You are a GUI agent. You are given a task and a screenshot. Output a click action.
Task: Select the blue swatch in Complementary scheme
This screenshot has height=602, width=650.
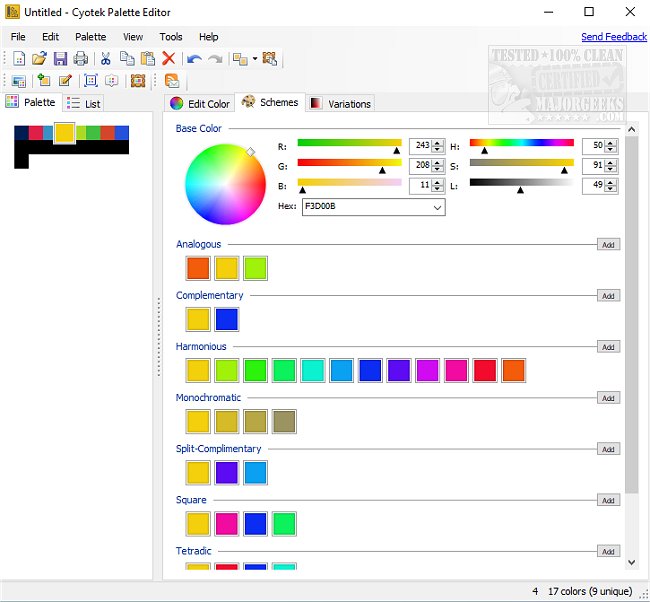(227, 319)
